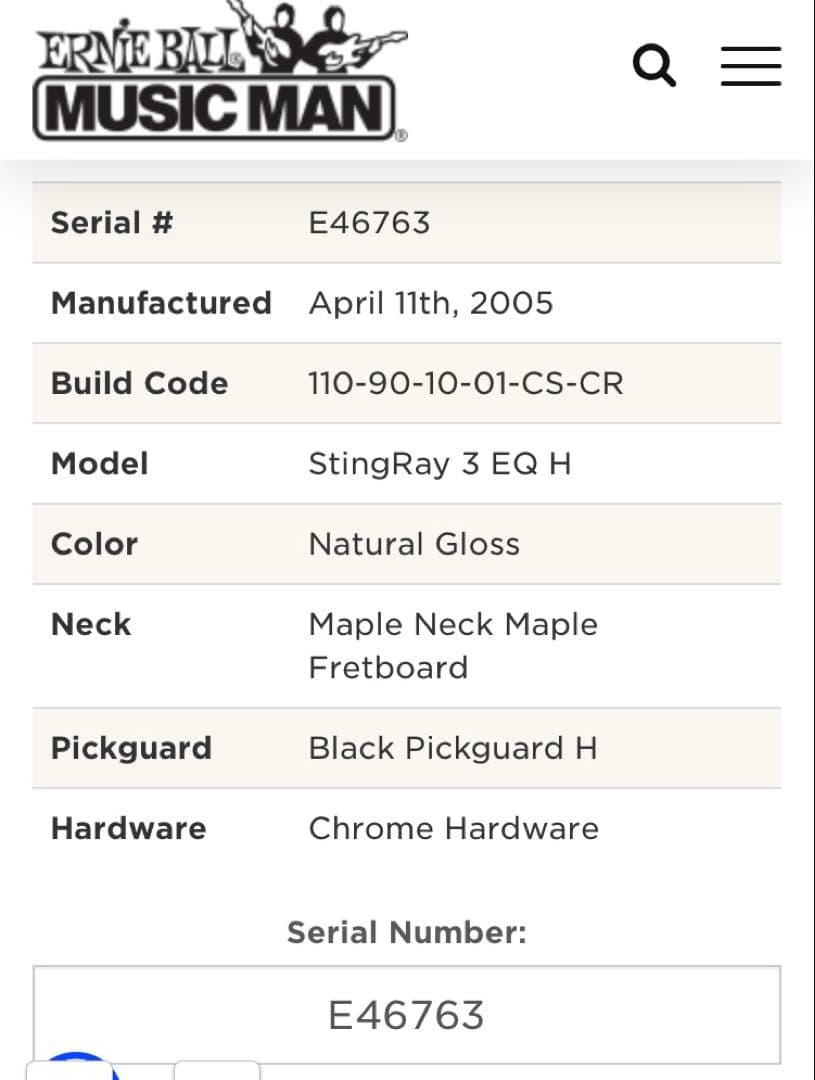Click the Black Pickguard H value
This screenshot has height=1080, width=815.
point(452,748)
